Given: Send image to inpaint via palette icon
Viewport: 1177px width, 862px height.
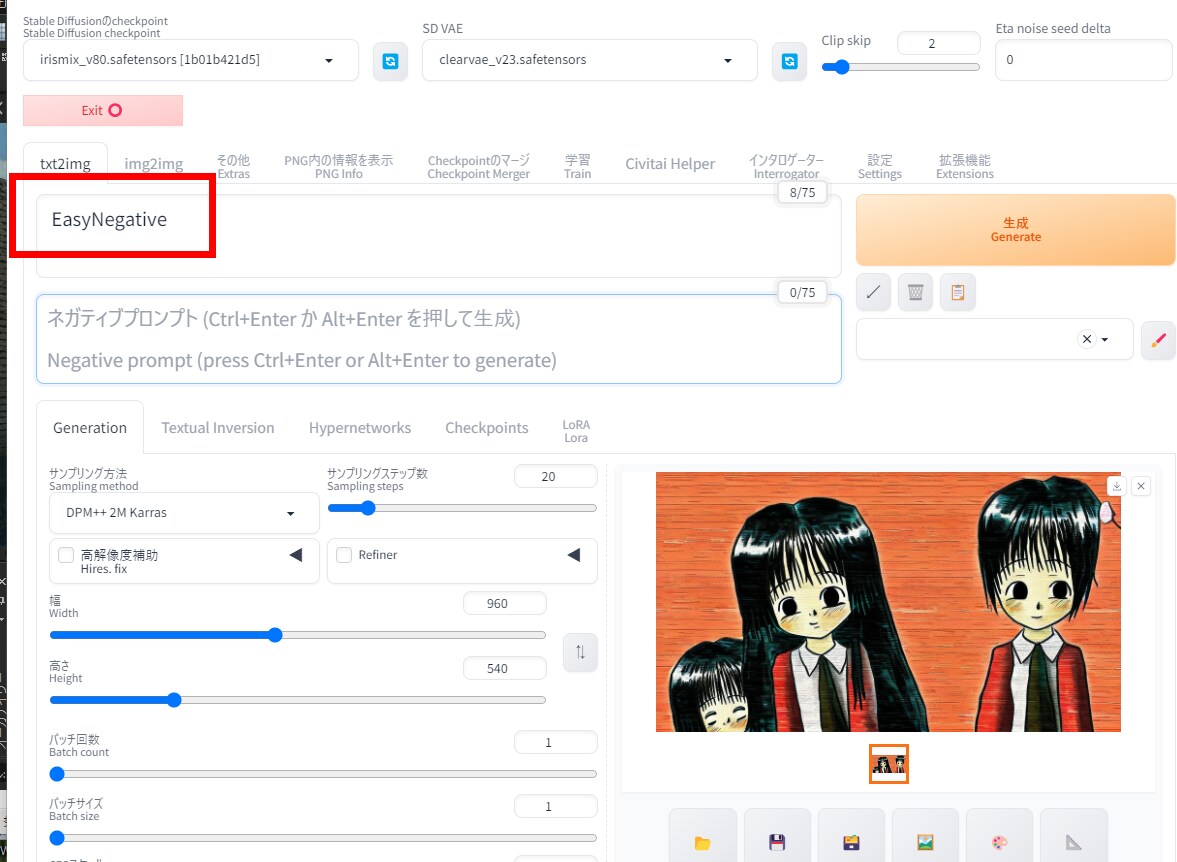Looking at the screenshot, I should click(x=999, y=841).
